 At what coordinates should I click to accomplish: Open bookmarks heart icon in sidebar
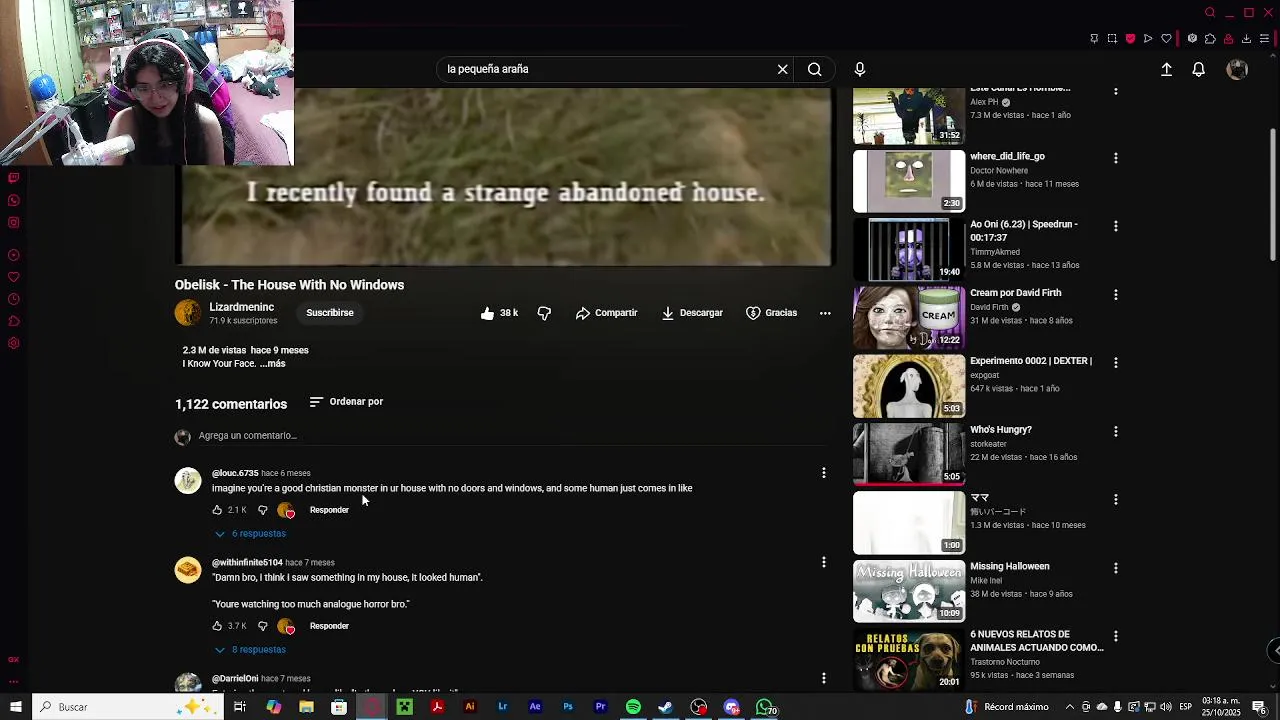click(14, 277)
